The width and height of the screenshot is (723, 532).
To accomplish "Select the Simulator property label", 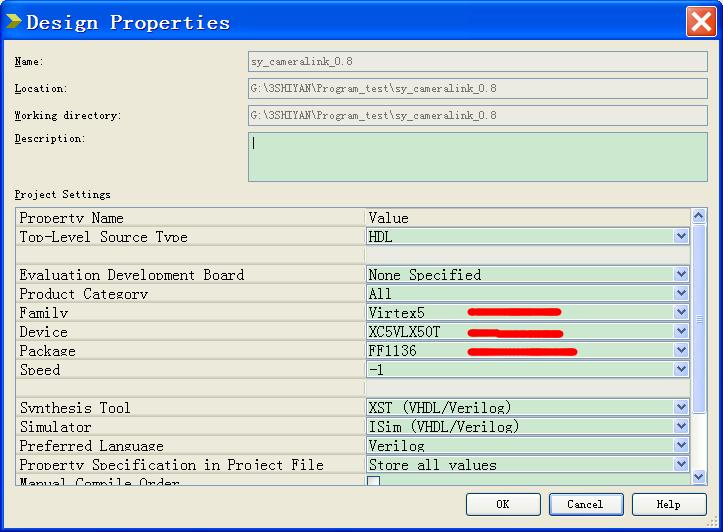I will tap(56, 427).
